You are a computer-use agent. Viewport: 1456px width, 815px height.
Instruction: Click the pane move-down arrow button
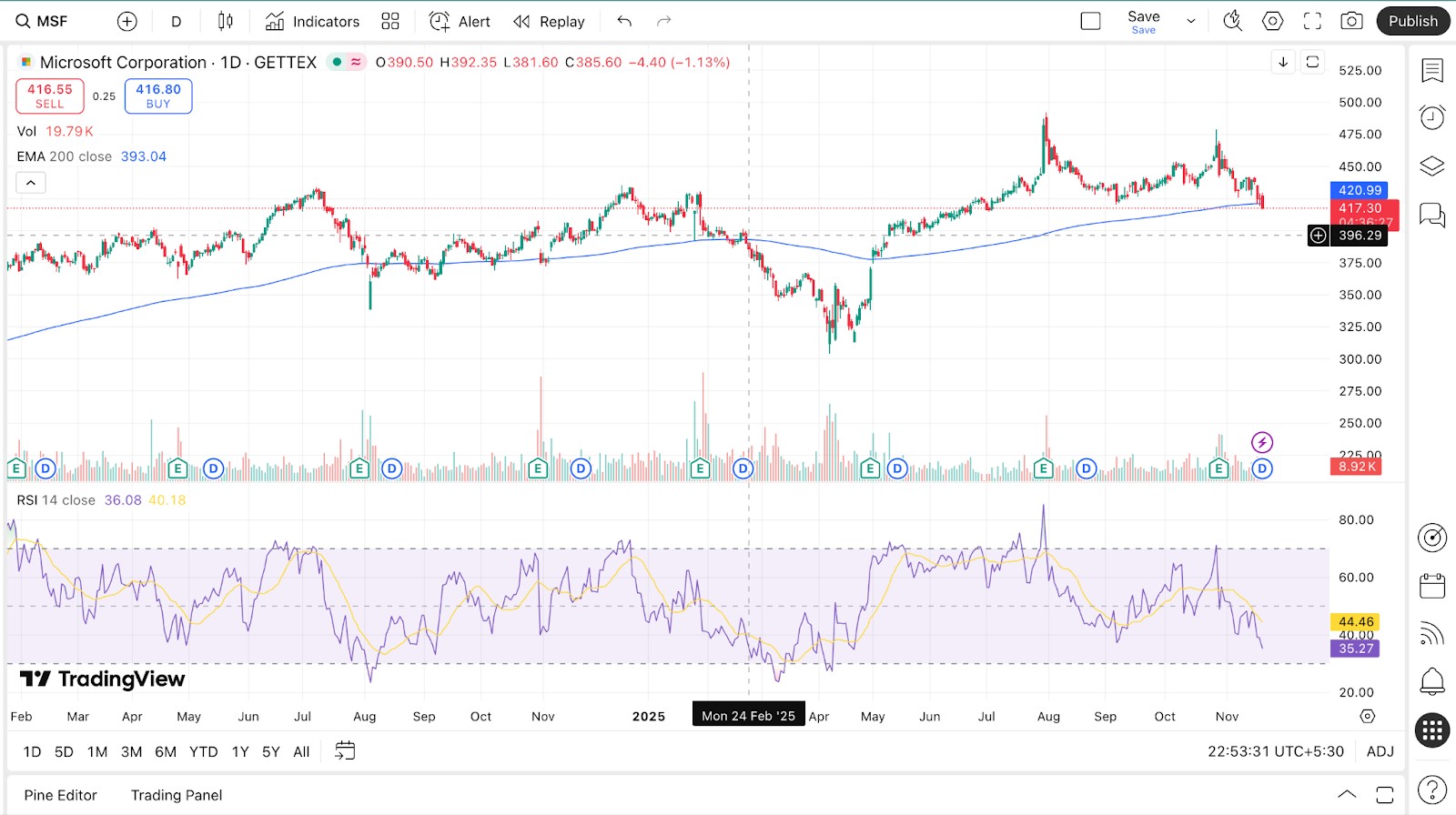click(1283, 62)
